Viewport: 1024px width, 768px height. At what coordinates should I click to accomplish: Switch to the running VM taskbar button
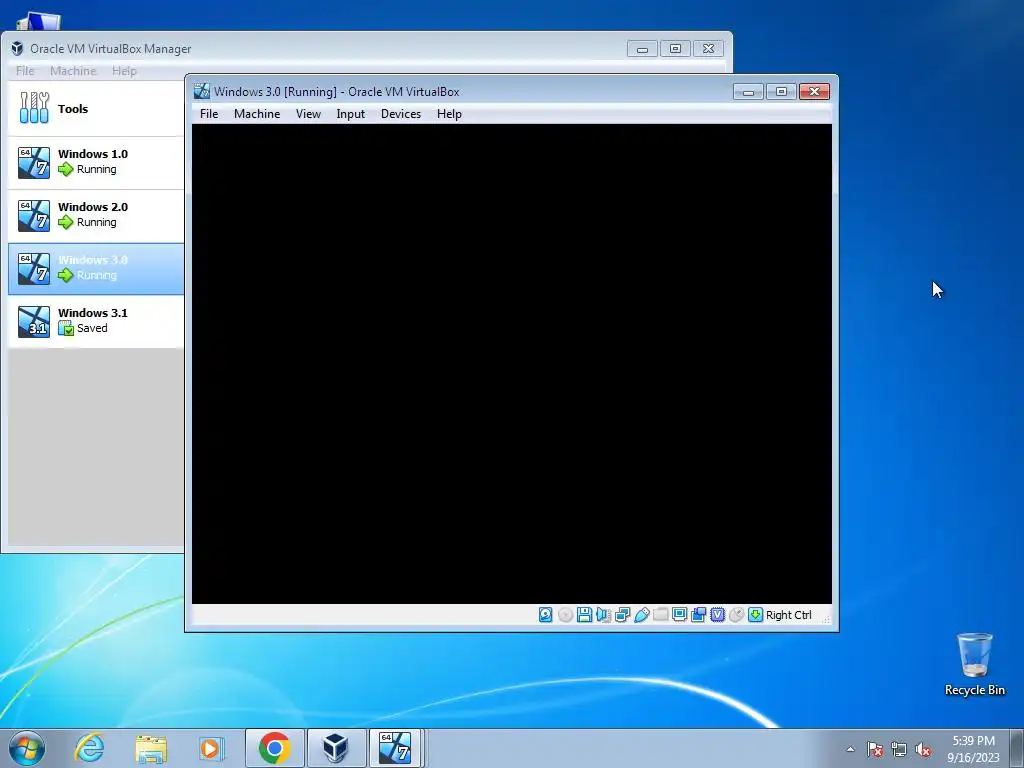click(396, 748)
